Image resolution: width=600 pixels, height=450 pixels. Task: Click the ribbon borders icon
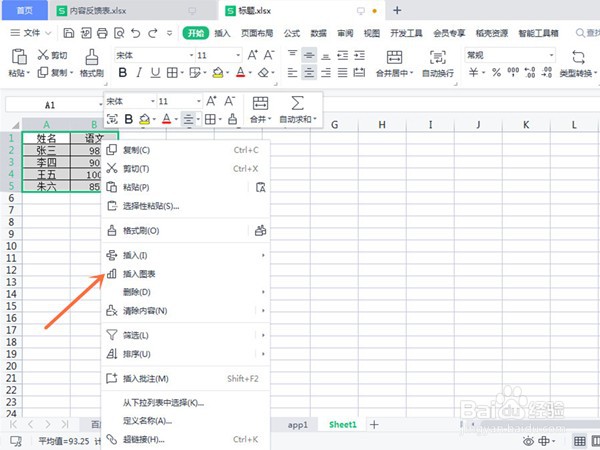click(x=172, y=72)
